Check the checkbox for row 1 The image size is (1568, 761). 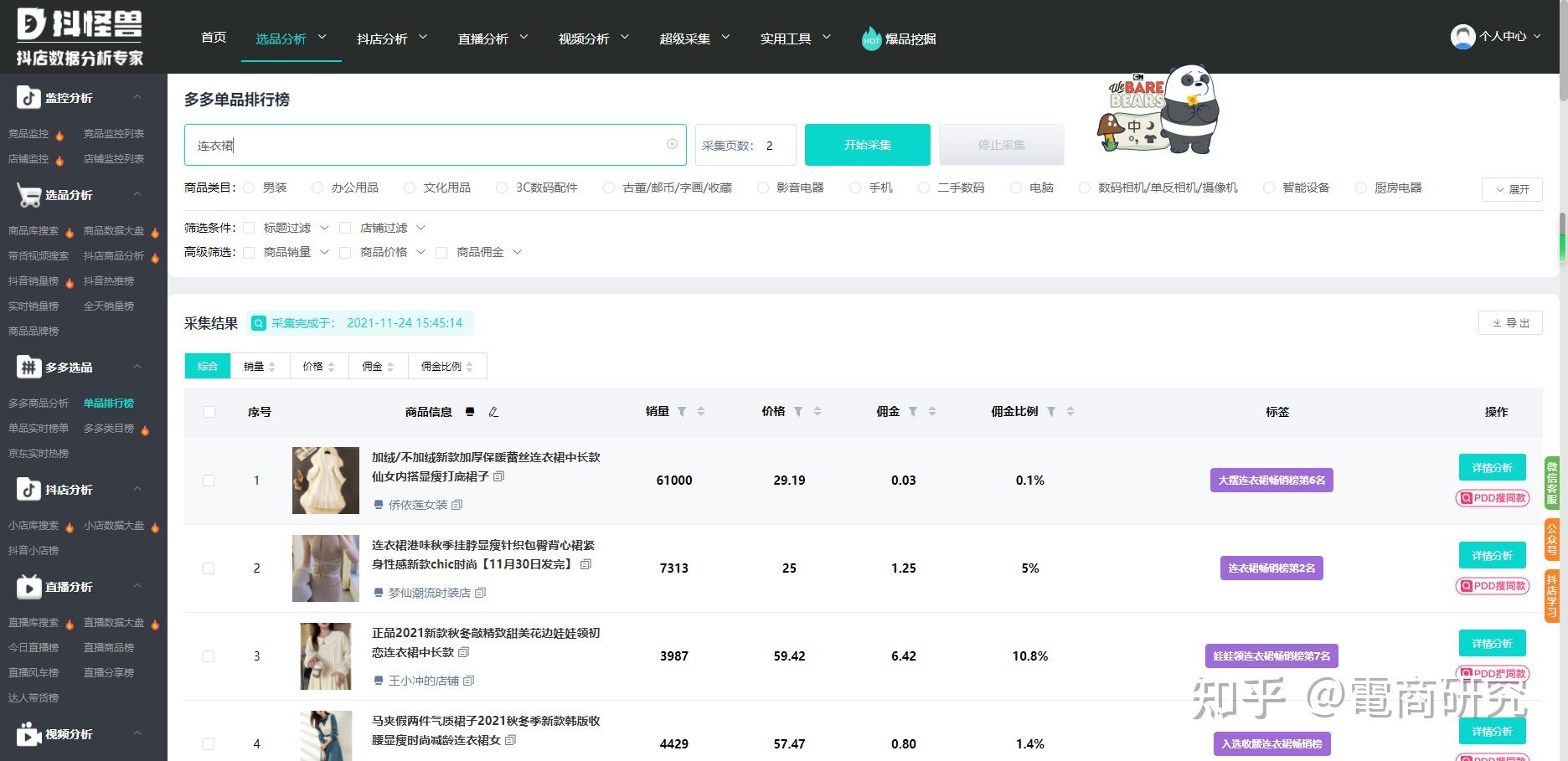(209, 481)
